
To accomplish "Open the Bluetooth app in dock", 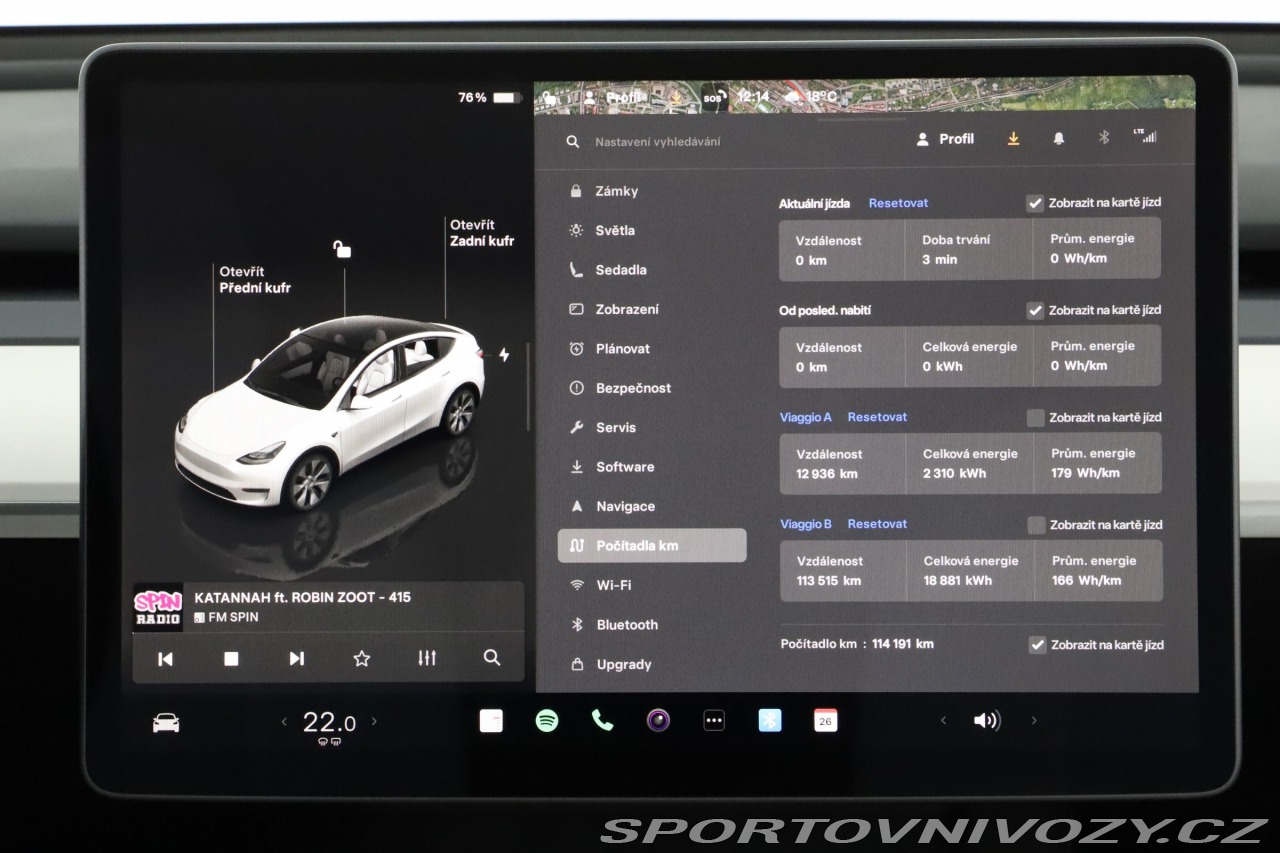I will pos(770,720).
